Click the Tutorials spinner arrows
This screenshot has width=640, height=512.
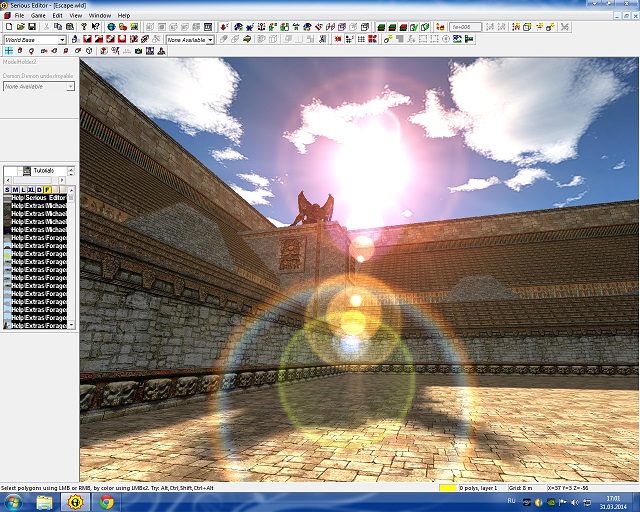(x=71, y=171)
